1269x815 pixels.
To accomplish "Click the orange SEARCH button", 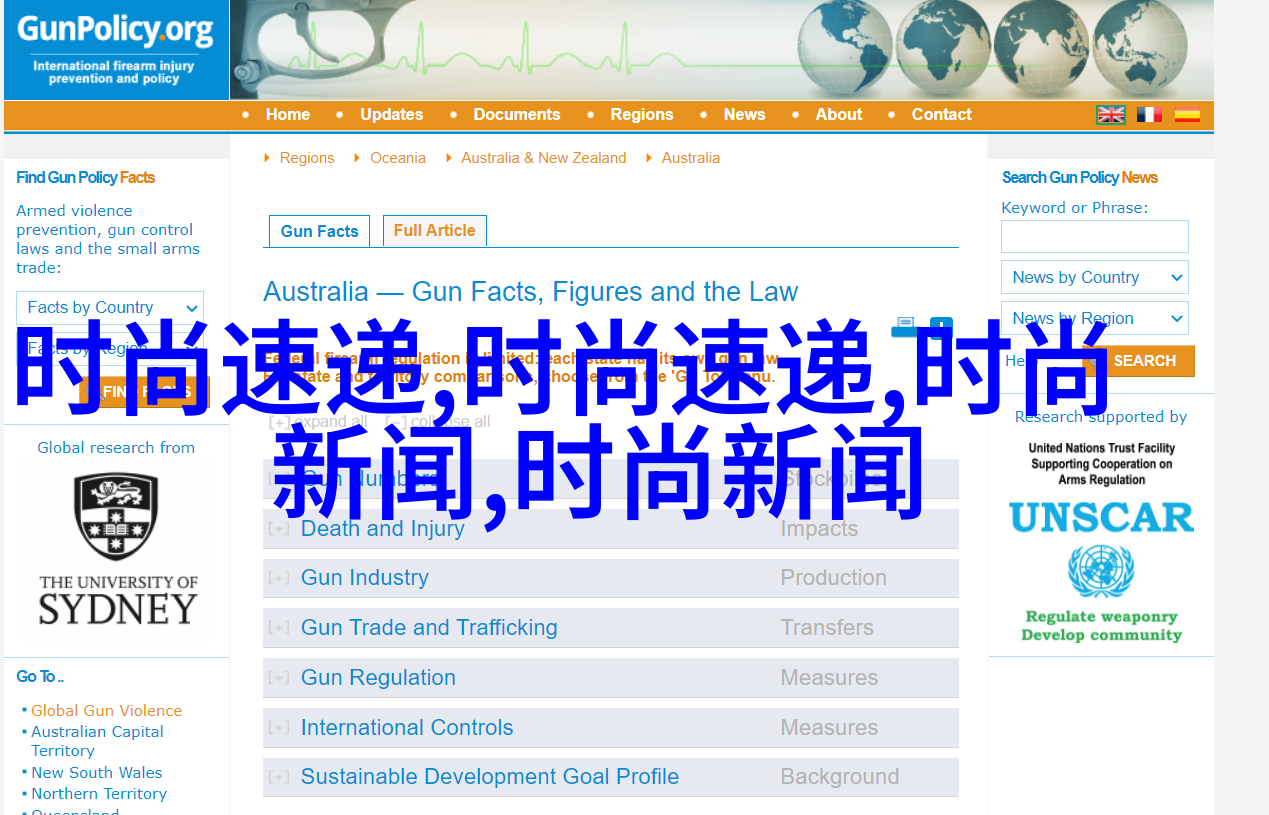I will tap(1144, 361).
